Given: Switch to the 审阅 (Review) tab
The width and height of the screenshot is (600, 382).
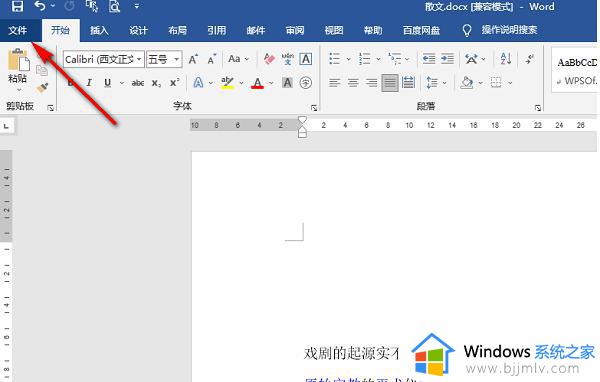Looking at the screenshot, I should pyautogui.click(x=295, y=30).
